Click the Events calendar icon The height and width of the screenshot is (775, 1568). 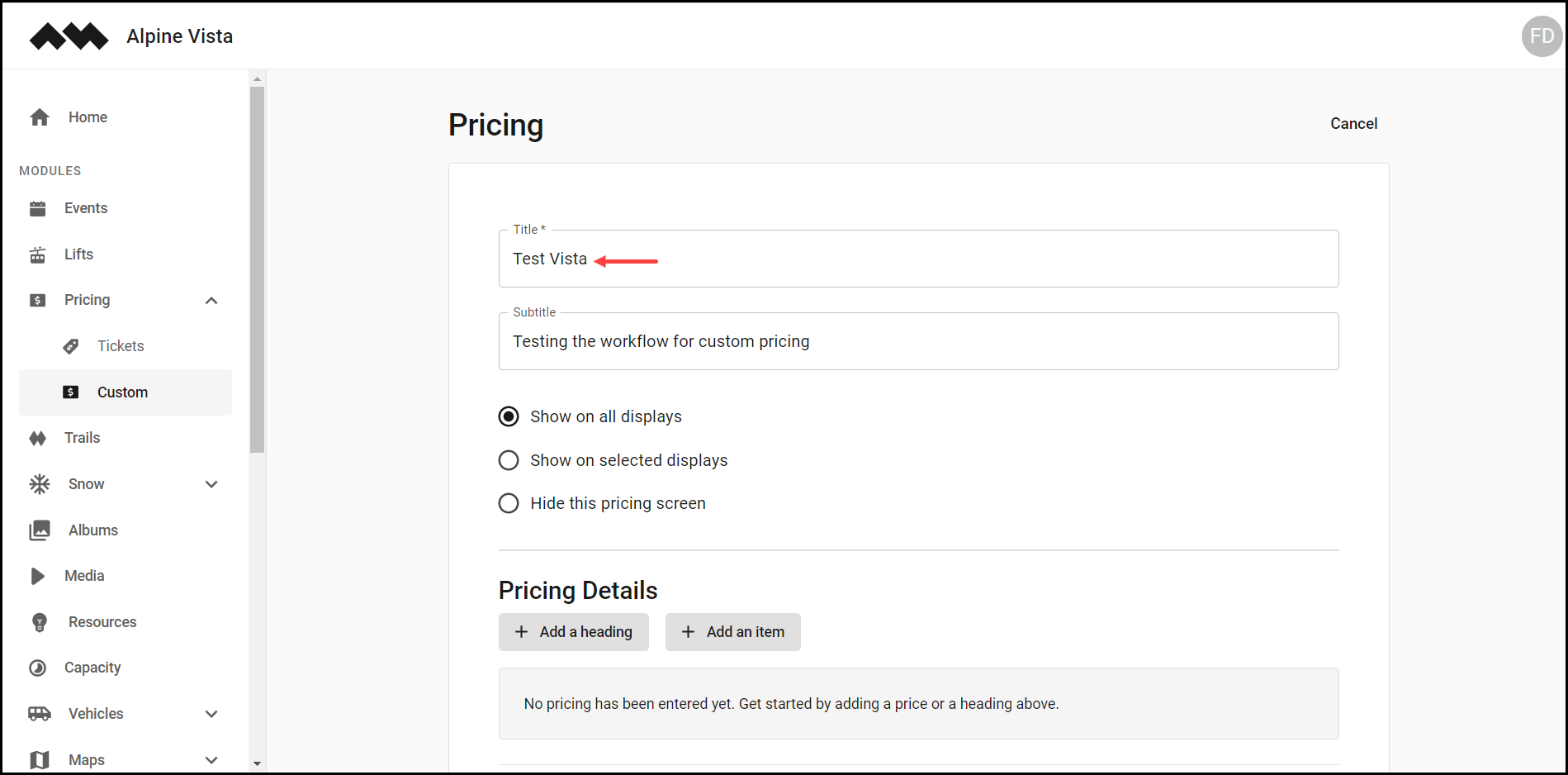(x=38, y=208)
